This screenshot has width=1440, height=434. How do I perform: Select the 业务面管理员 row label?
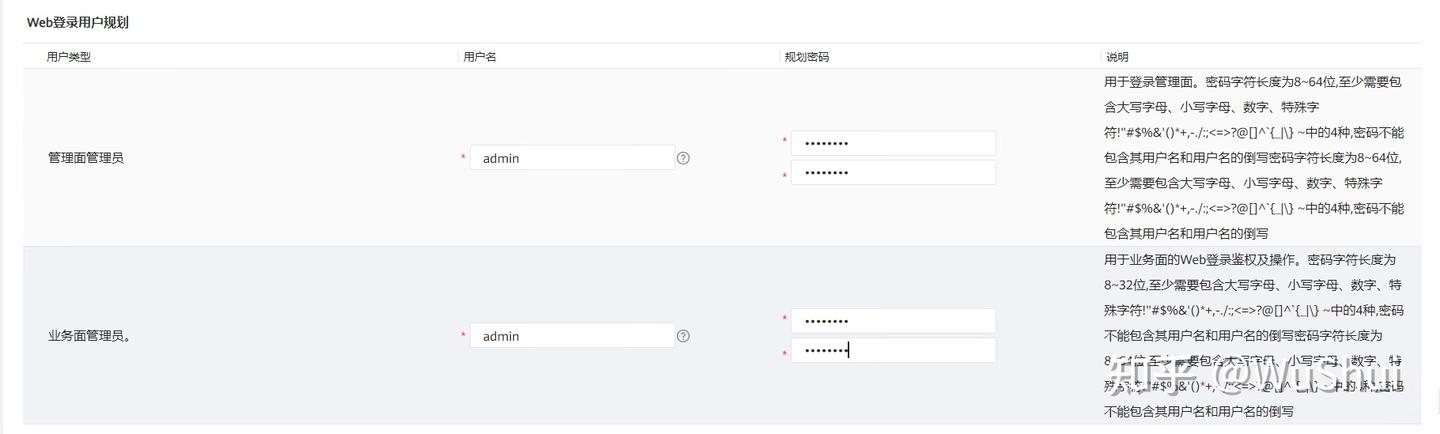coord(90,336)
